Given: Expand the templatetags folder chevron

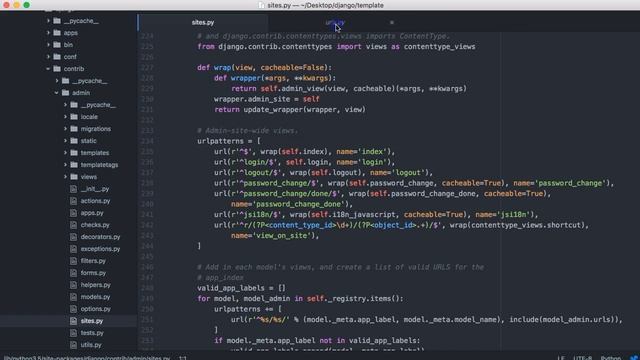Looking at the screenshot, I should click(x=65, y=164).
